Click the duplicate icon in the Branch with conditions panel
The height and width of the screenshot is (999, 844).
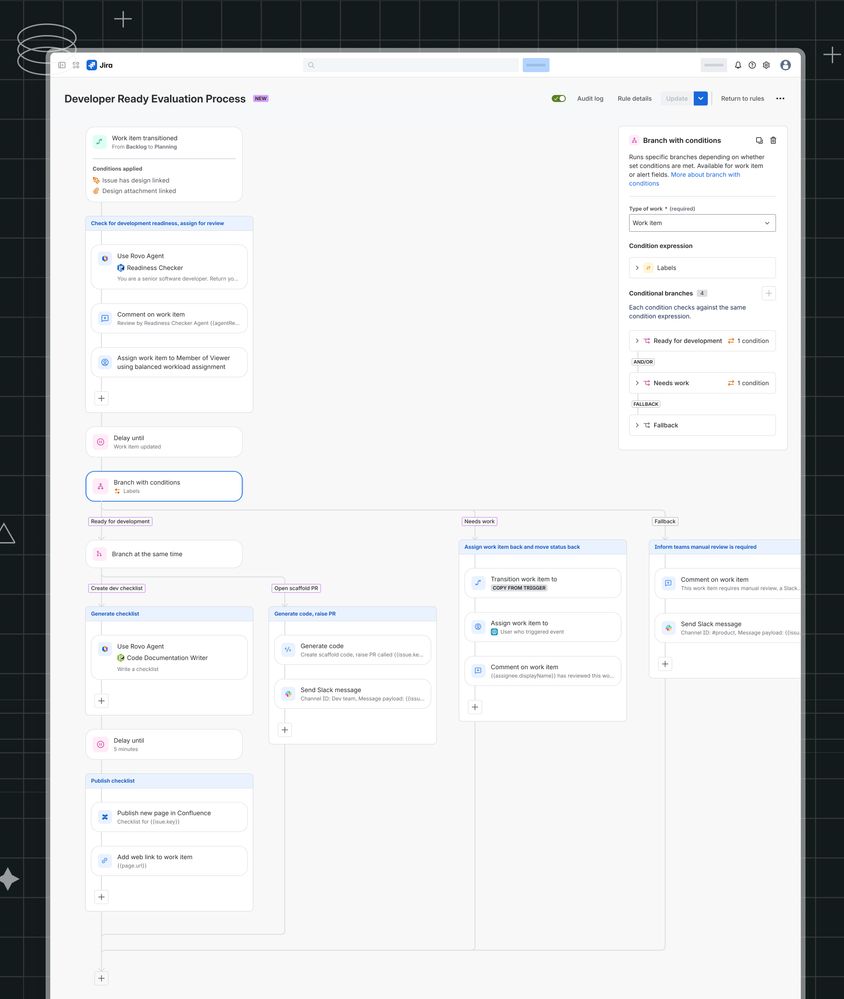(759, 141)
